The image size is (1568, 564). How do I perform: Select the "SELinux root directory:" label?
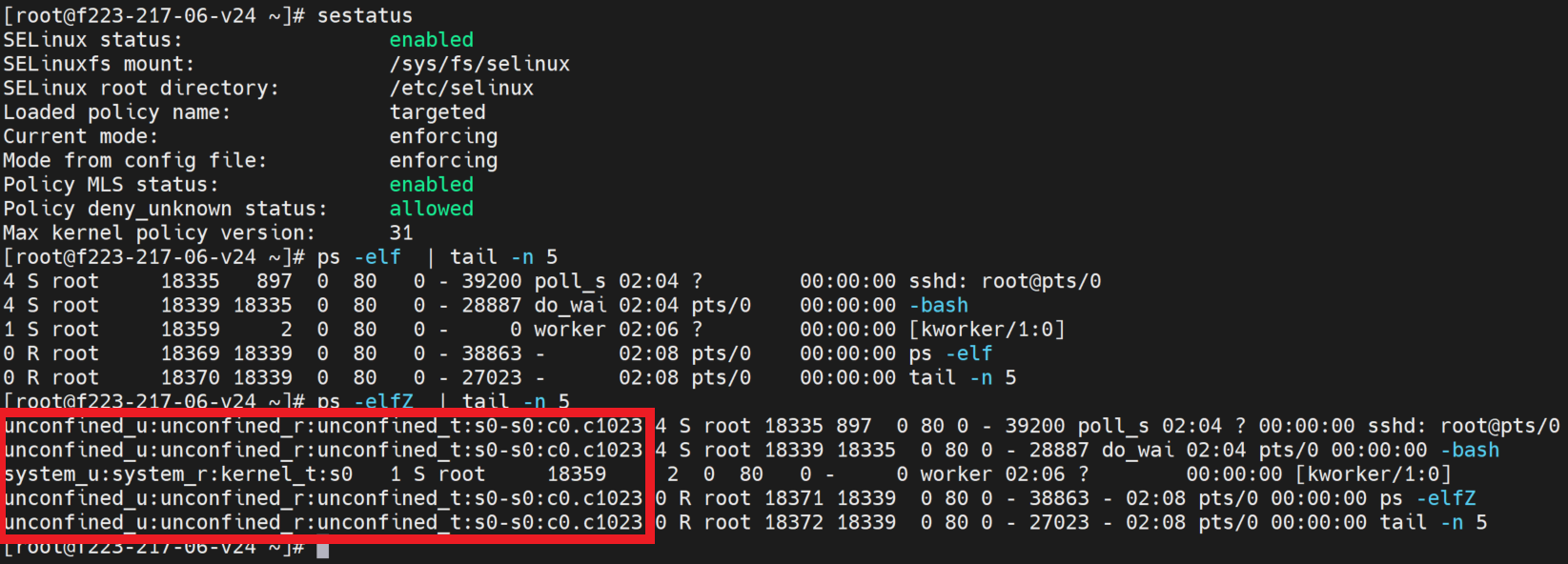[x=141, y=88]
